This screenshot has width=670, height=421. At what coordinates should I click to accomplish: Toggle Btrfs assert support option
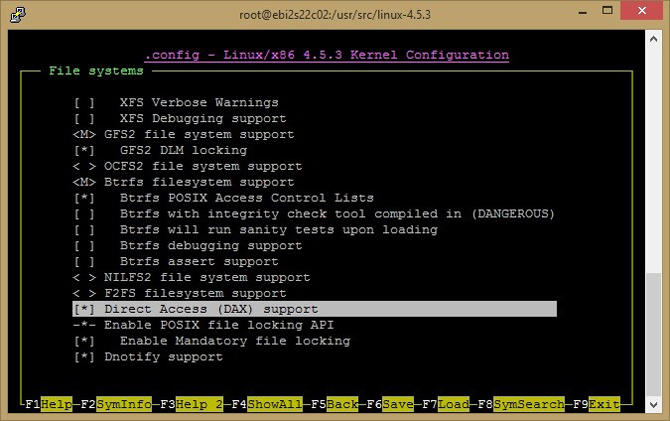[176, 262]
